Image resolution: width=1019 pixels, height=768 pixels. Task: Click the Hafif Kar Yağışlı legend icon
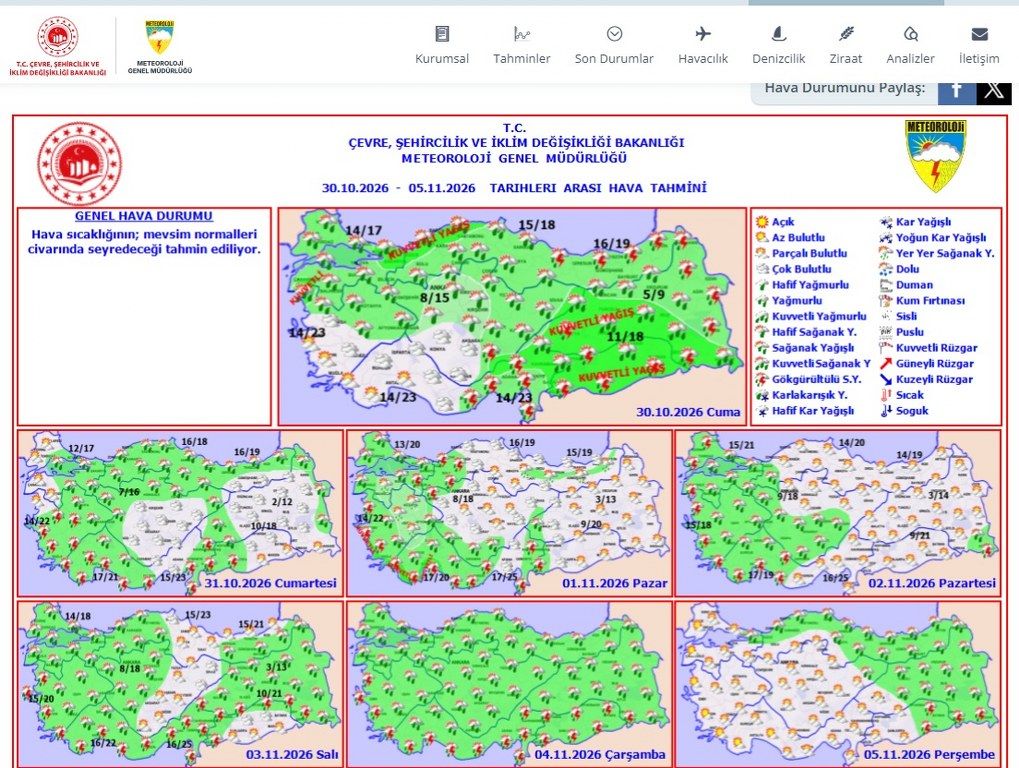tap(762, 411)
